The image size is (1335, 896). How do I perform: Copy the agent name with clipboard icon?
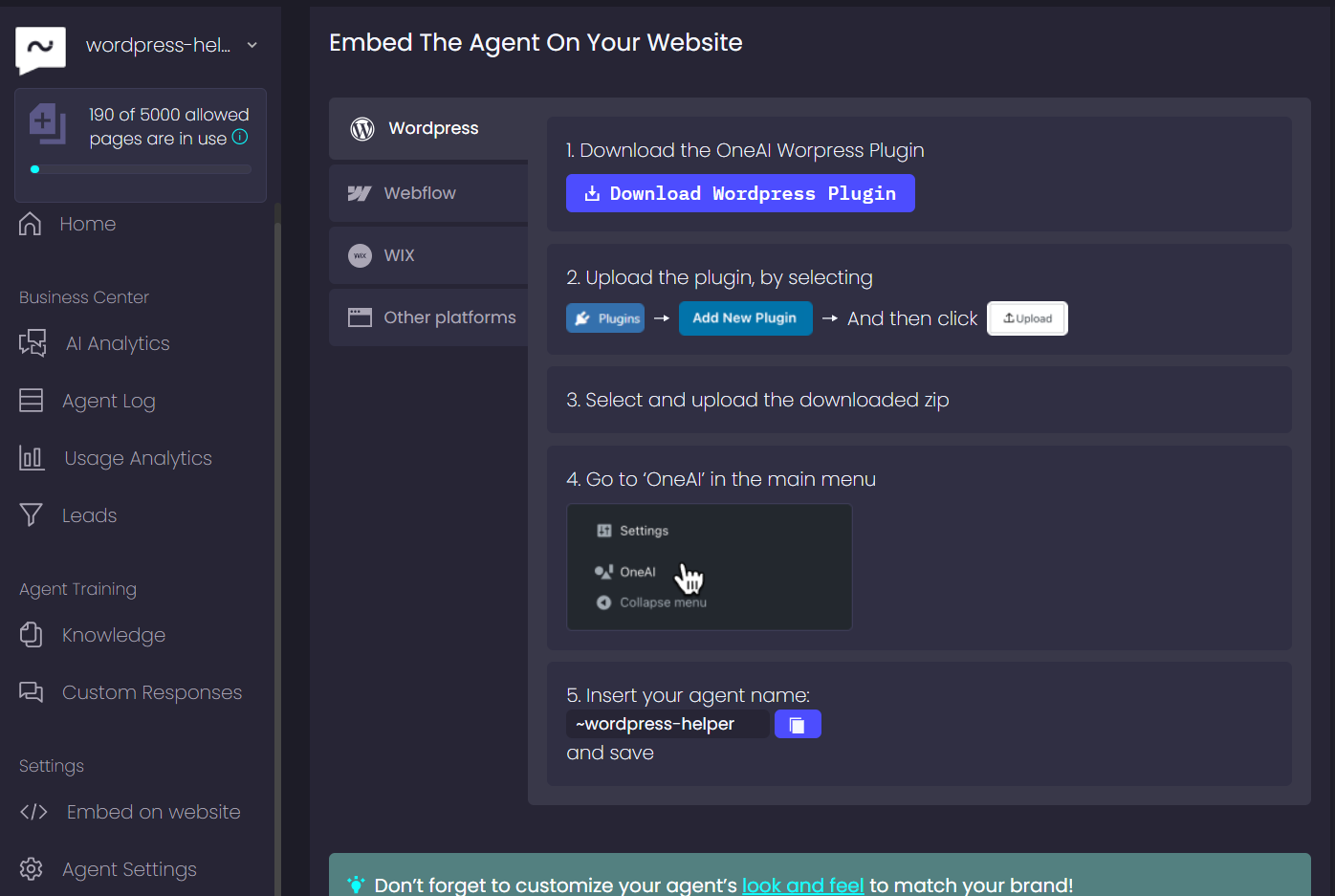(798, 724)
